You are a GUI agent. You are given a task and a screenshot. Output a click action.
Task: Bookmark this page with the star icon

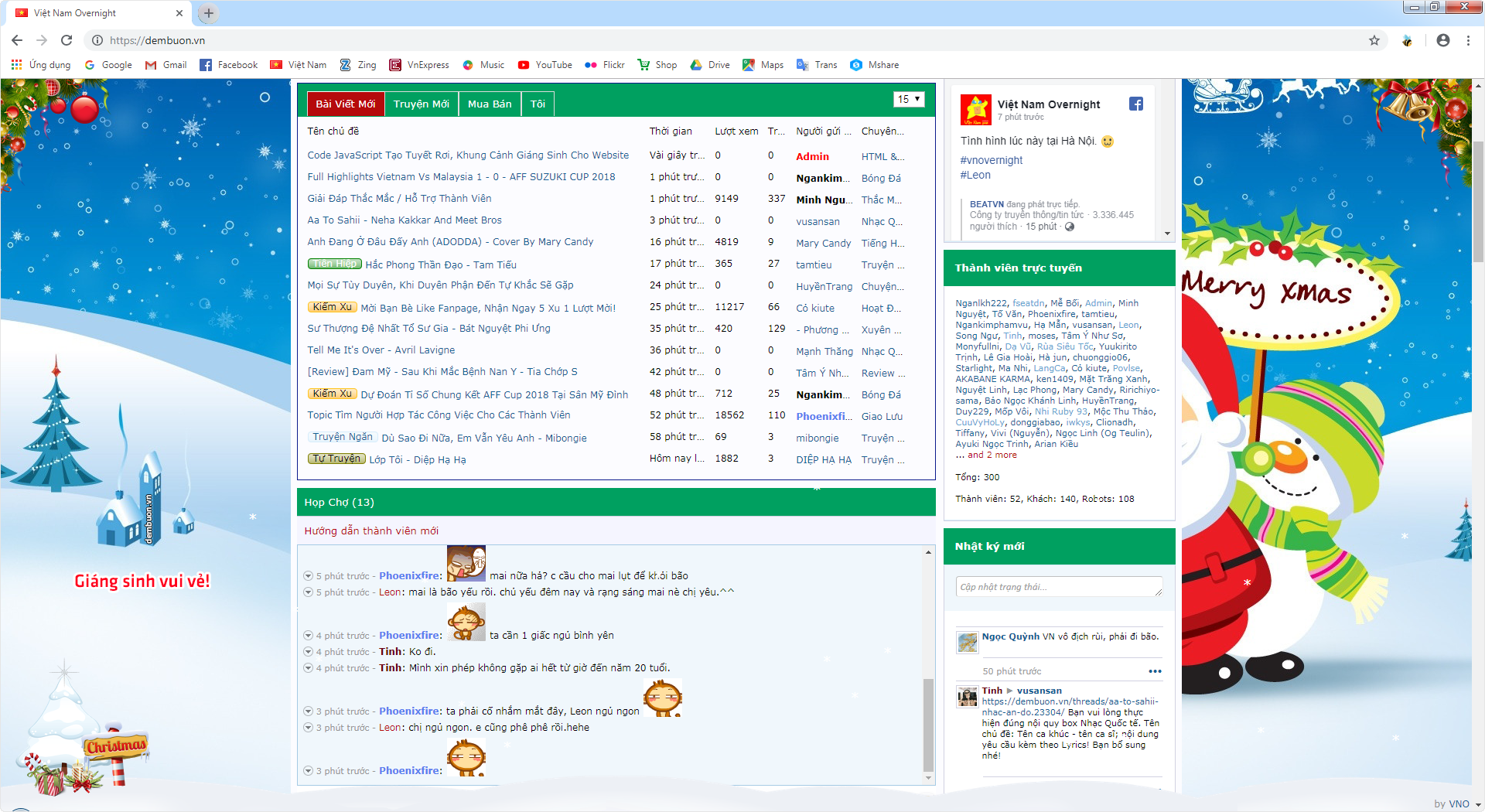tap(1374, 40)
